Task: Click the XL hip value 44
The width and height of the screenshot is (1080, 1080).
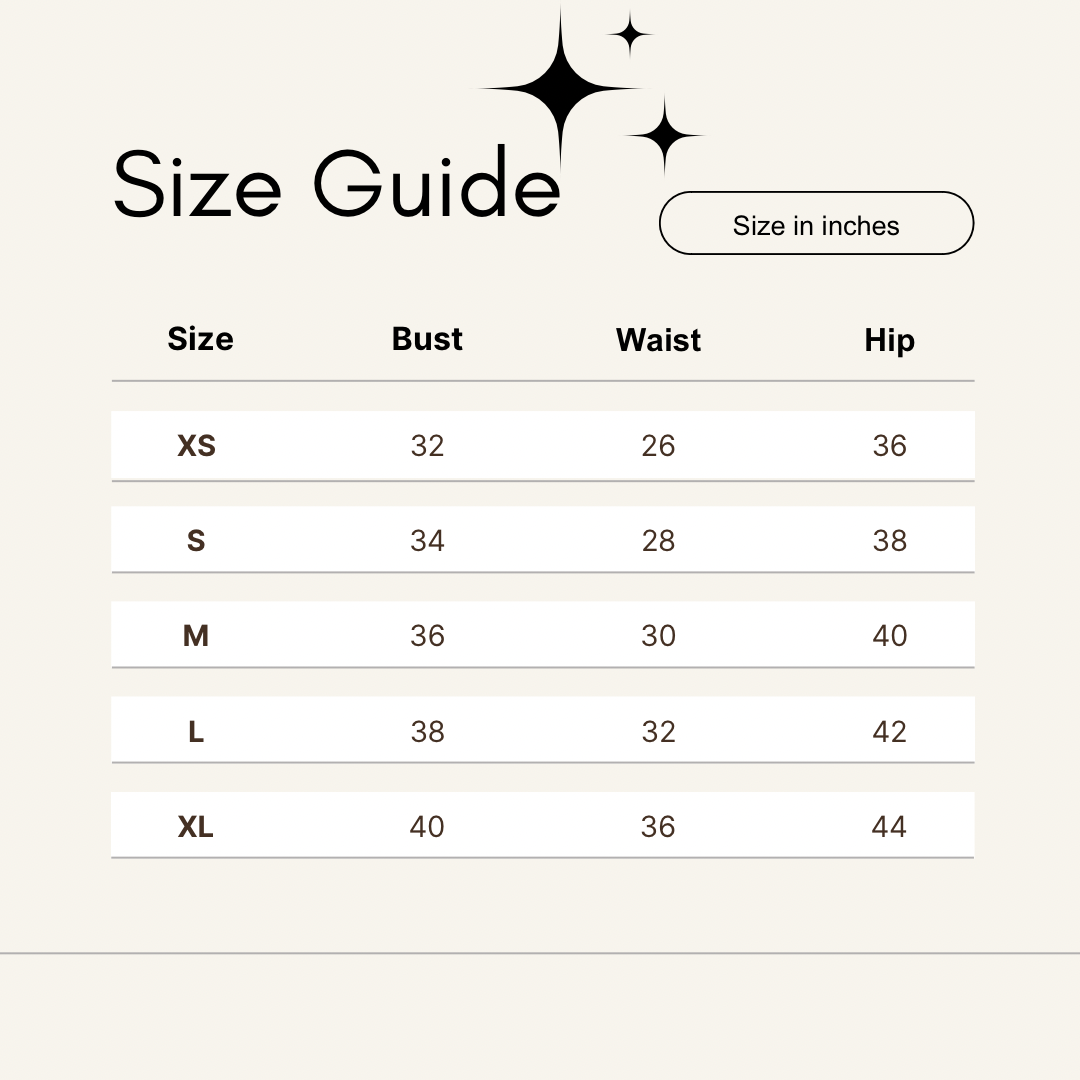Action: (889, 827)
